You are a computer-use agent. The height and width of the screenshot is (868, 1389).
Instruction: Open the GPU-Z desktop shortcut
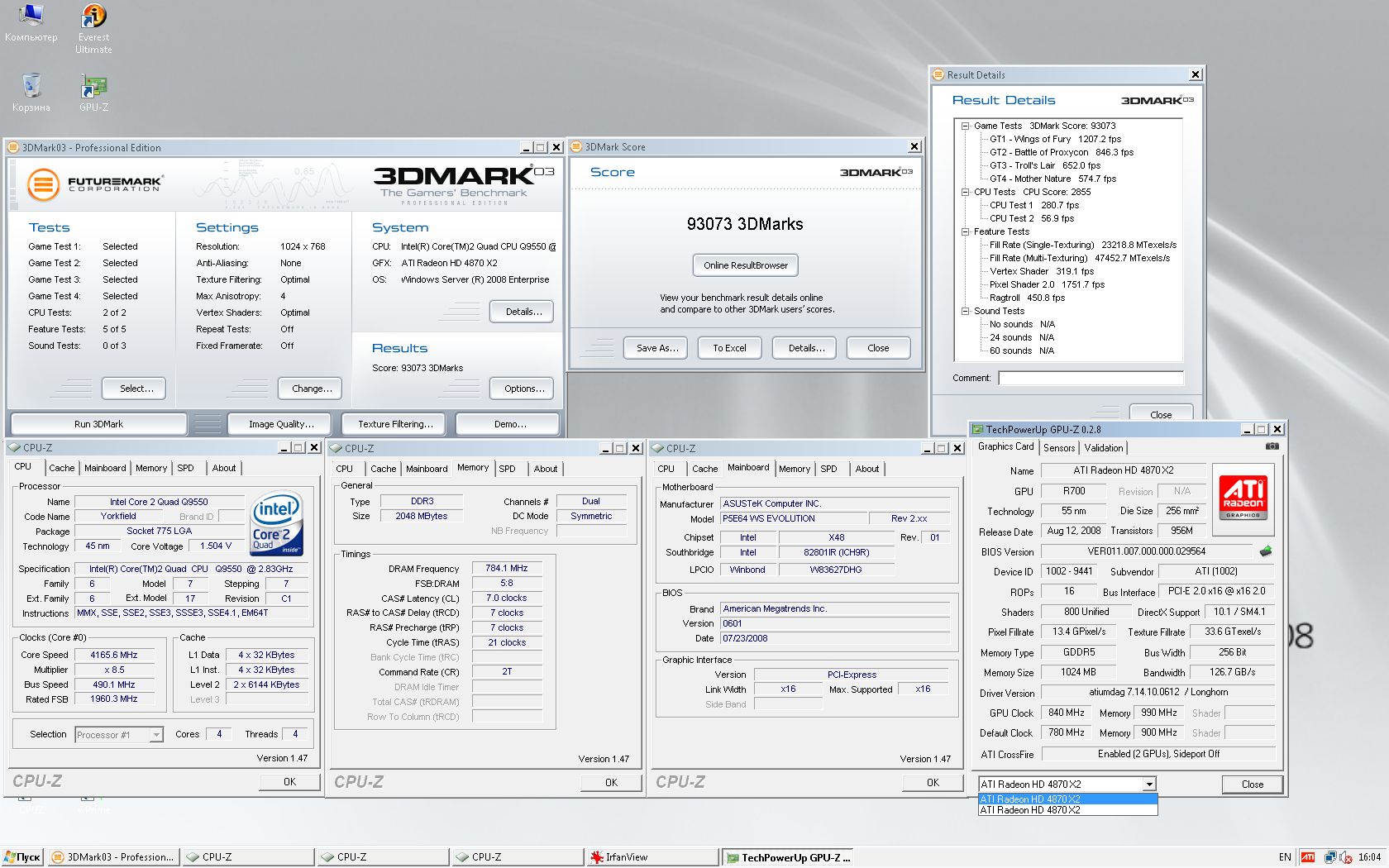tap(93, 93)
